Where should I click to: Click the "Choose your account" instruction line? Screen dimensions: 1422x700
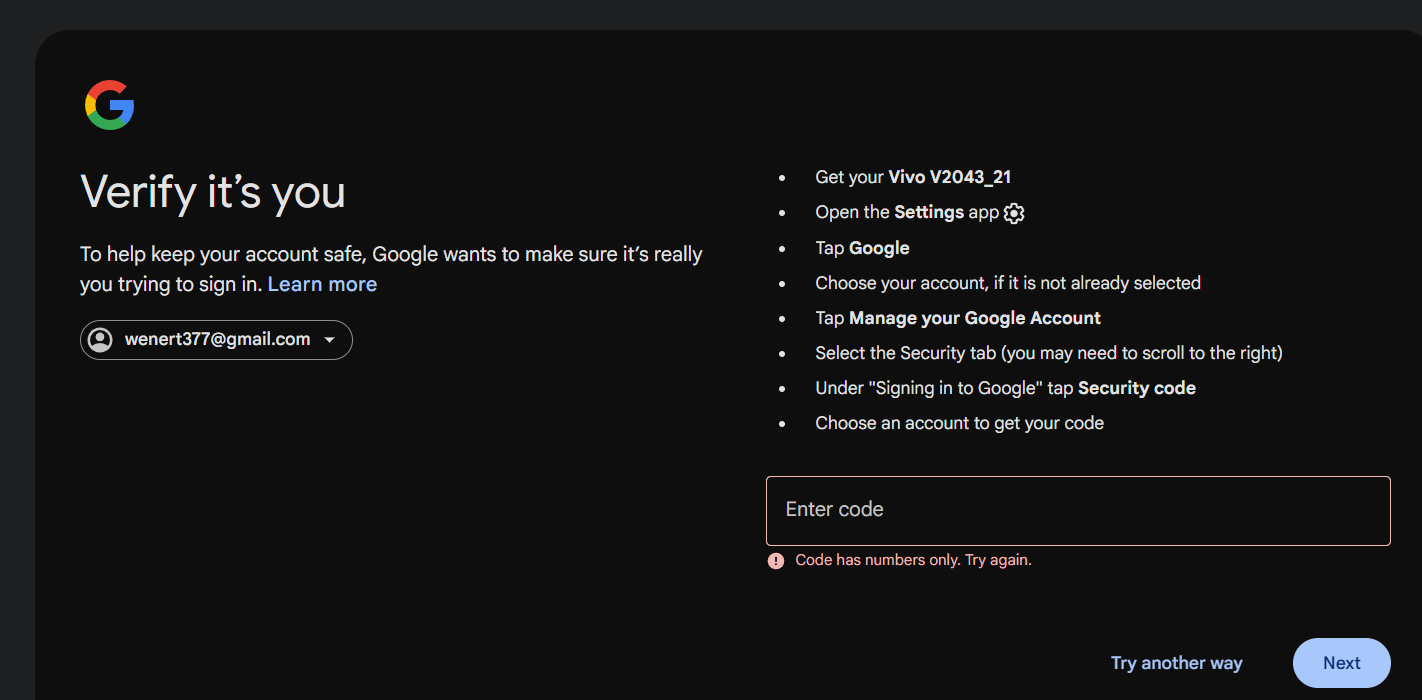[1008, 283]
